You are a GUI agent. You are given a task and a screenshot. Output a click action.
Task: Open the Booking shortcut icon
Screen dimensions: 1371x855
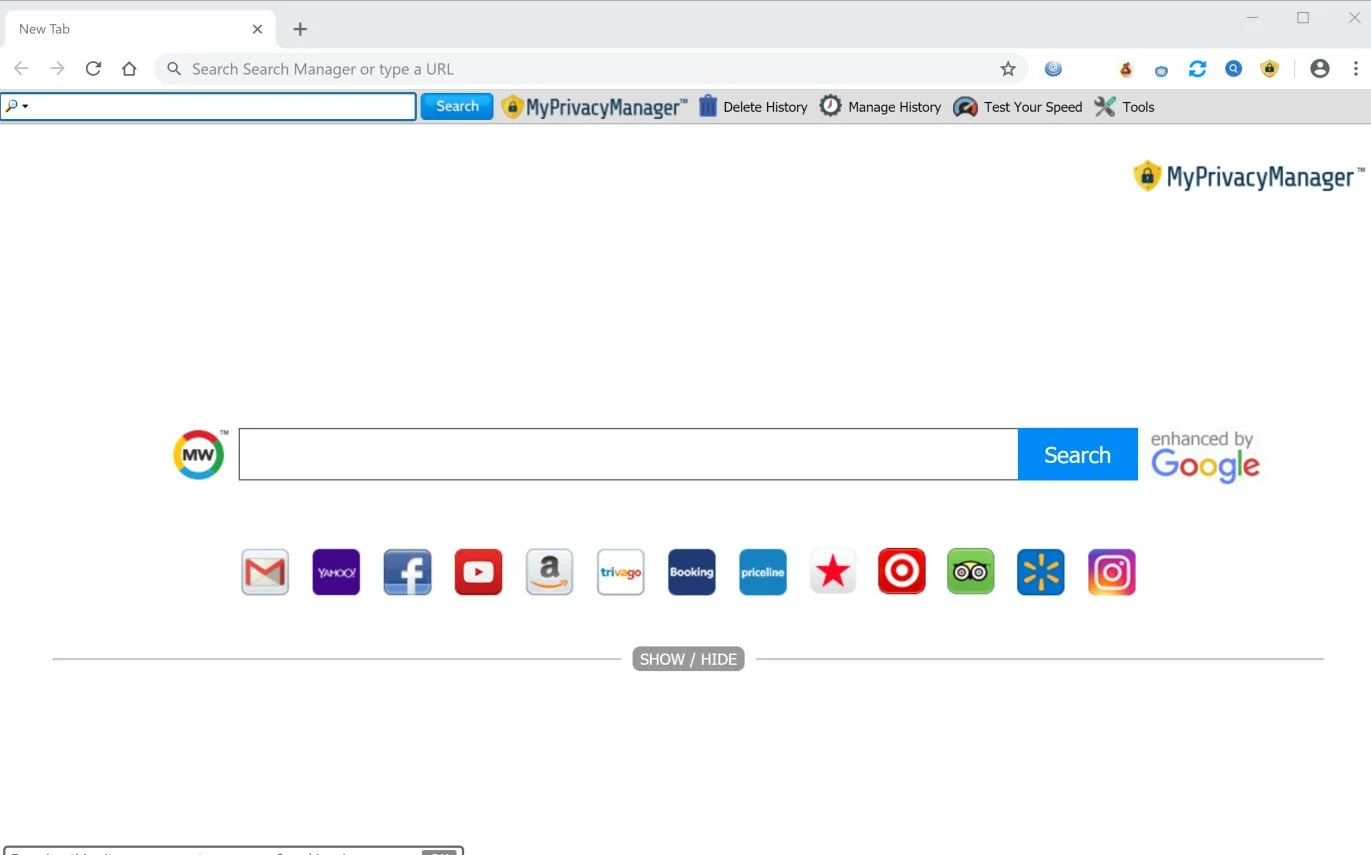point(691,572)
